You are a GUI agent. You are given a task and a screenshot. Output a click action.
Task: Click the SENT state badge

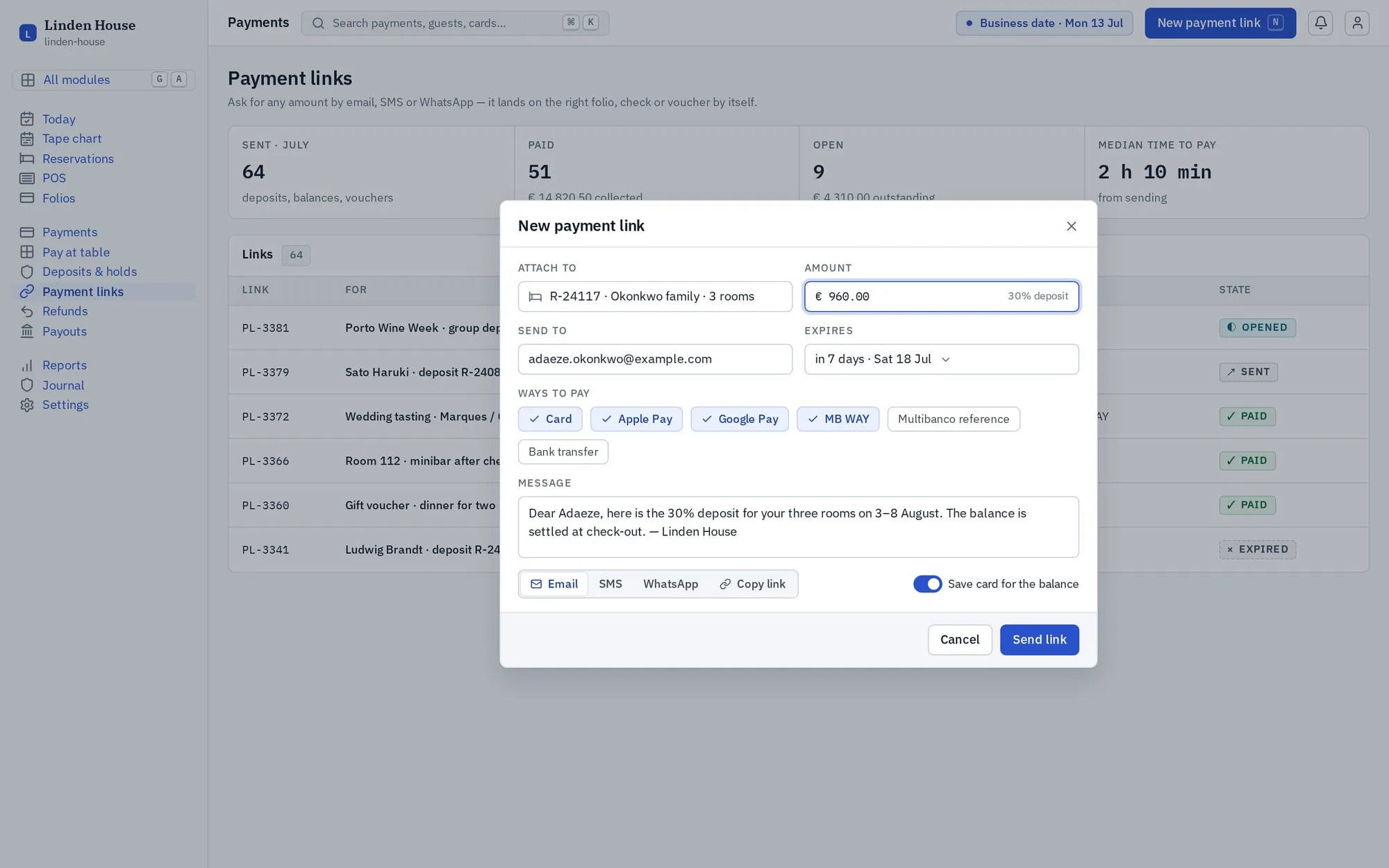(1248, 372)
